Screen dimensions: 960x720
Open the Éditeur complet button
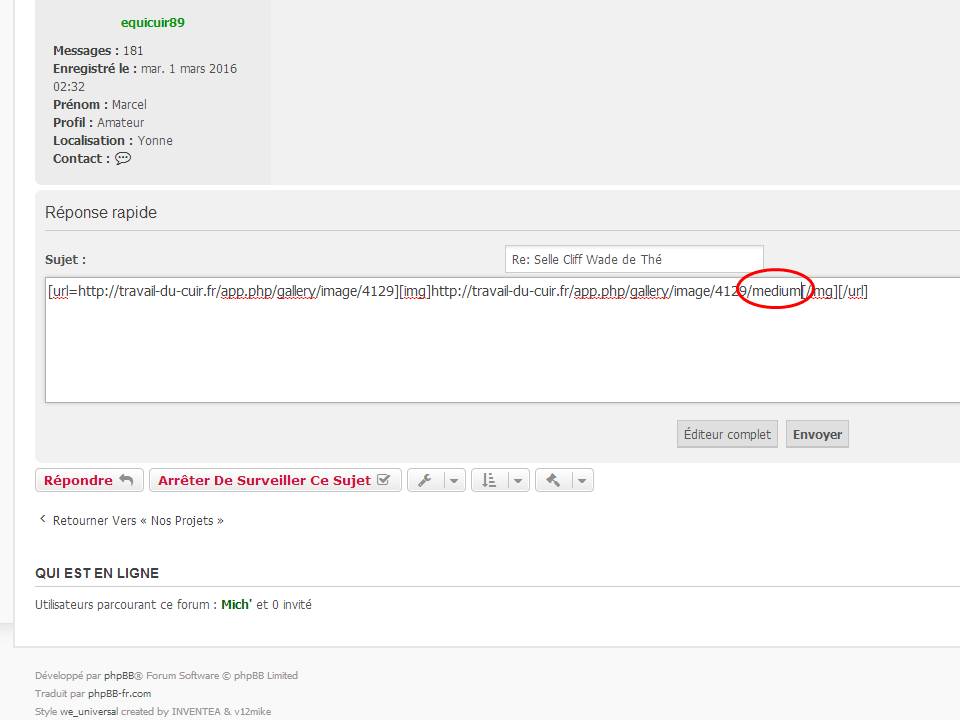727,434
